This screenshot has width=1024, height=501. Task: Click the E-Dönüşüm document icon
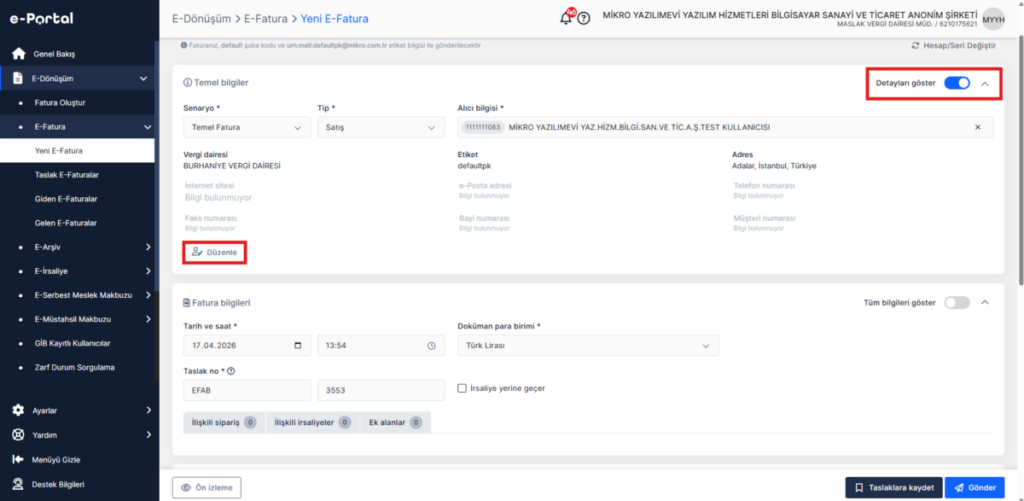[x=18, y=78]
